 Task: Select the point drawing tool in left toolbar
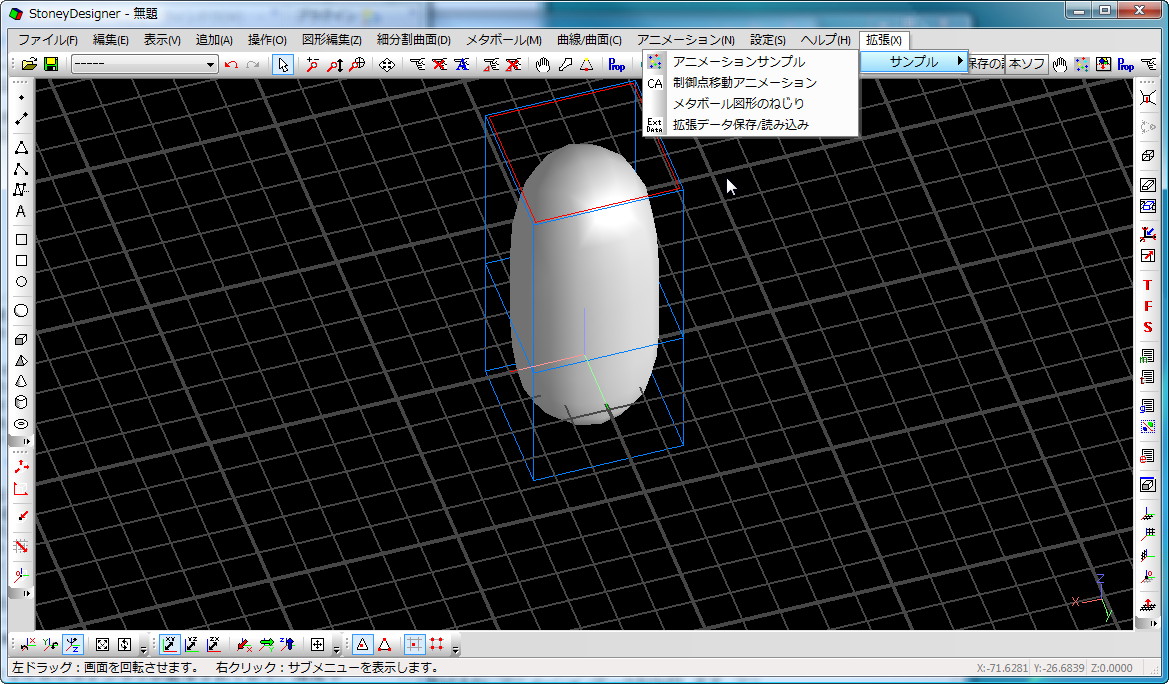click(21, 98)
